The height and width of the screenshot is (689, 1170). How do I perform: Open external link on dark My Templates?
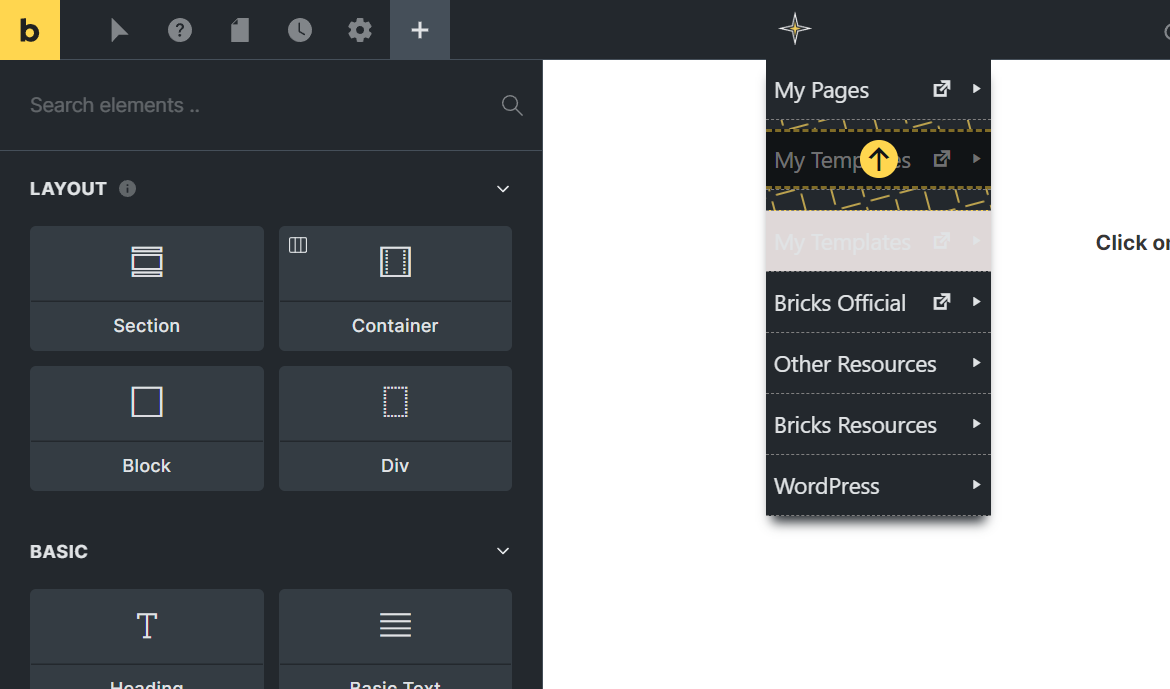pyautogui.click(x=942, y=159)
